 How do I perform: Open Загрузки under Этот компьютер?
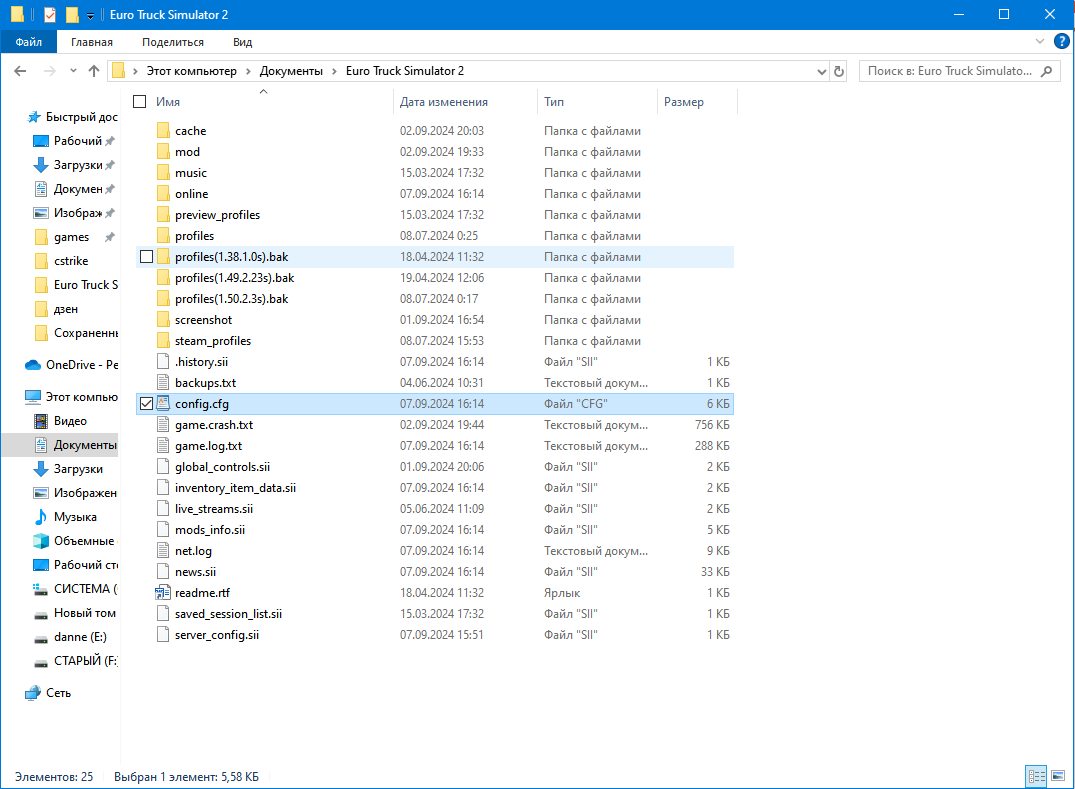(68, 469)
